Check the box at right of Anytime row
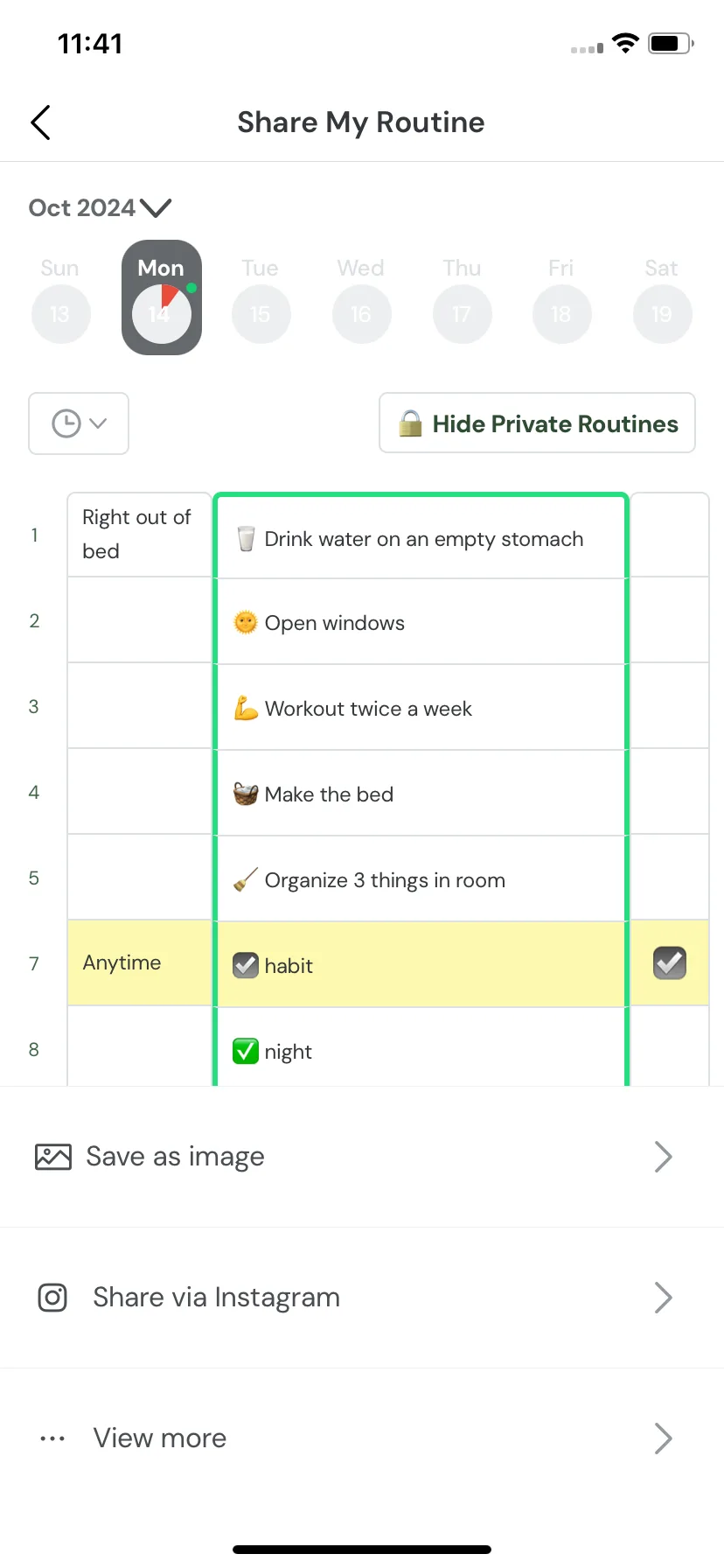 coord(670,963)
